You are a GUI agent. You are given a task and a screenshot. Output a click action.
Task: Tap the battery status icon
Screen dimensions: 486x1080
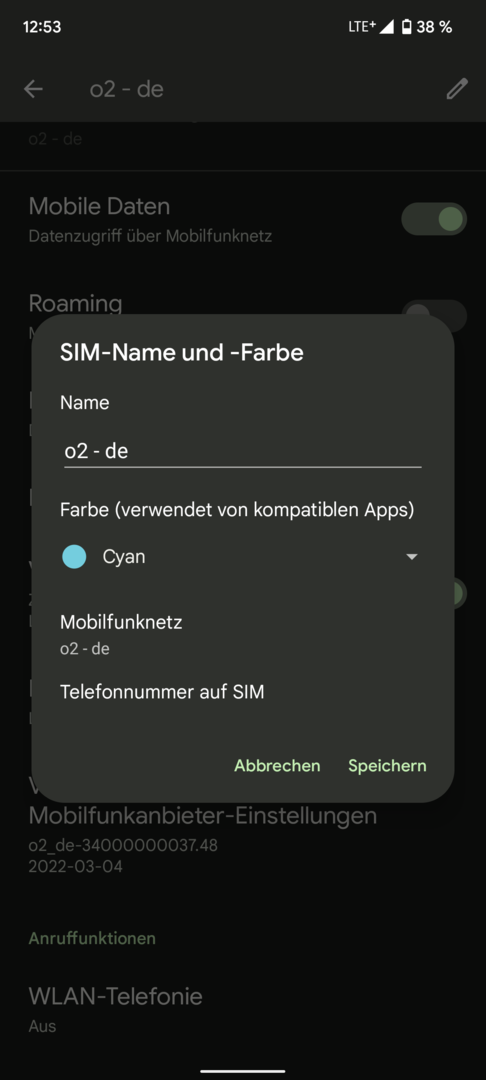click(x=407, y=28)
